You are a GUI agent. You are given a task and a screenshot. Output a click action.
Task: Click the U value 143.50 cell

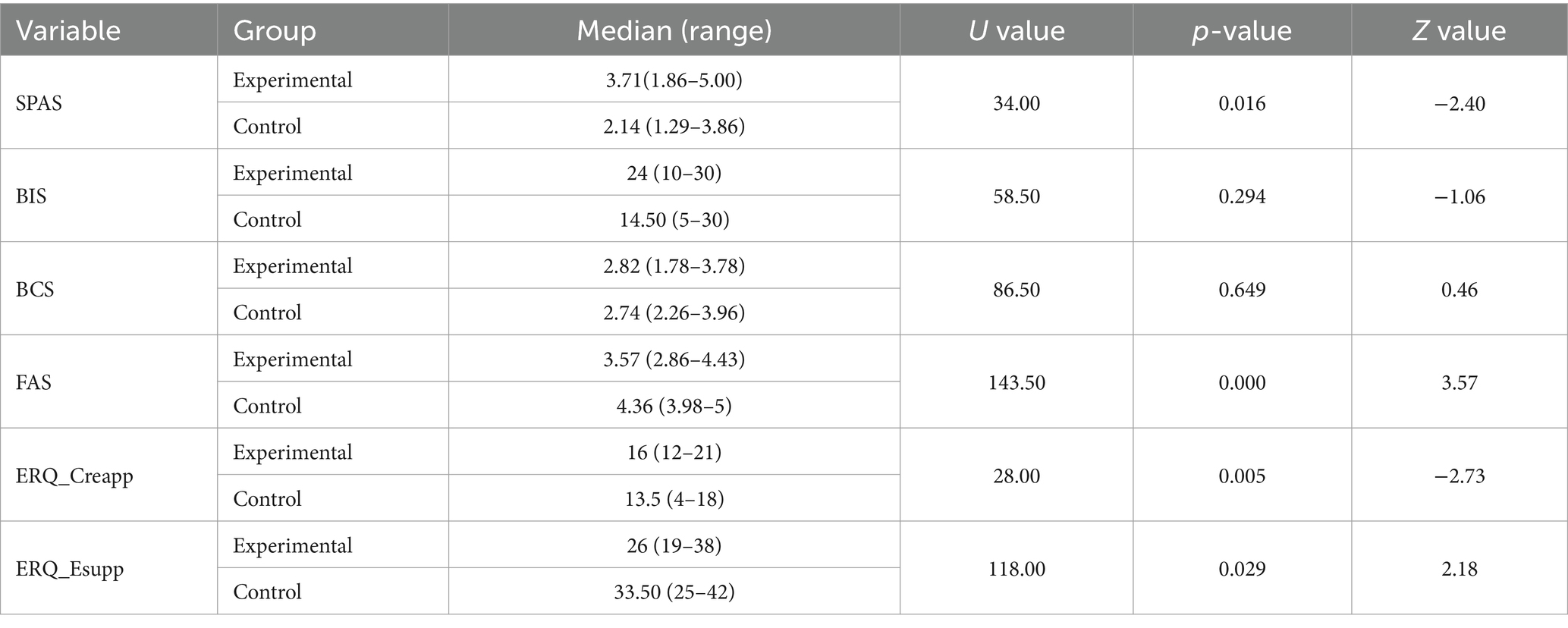(1017, 382)
